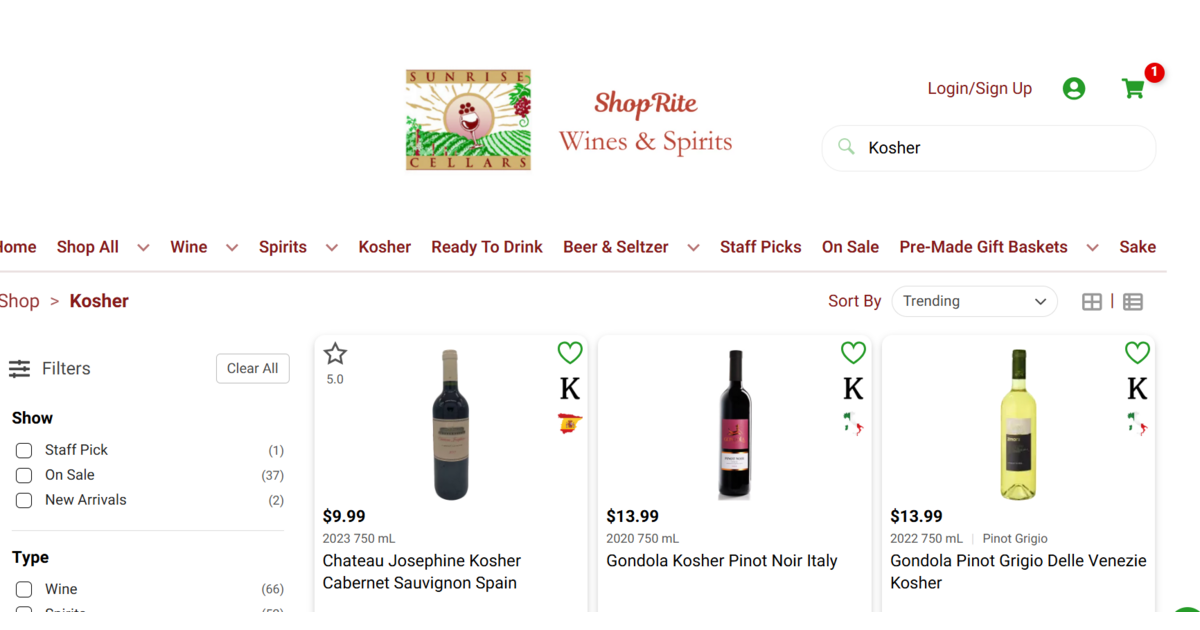The height and width of the screenshot is (630, 1200).
Task: Switch to list view layout
Action: [x=1133, y=300]
